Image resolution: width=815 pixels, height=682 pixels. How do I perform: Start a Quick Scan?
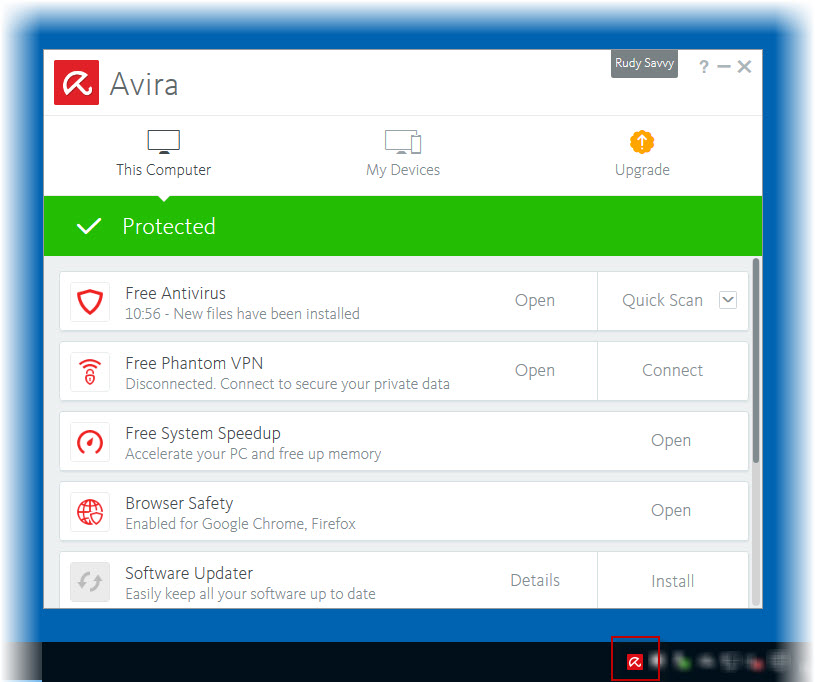[x=662, y=300]
